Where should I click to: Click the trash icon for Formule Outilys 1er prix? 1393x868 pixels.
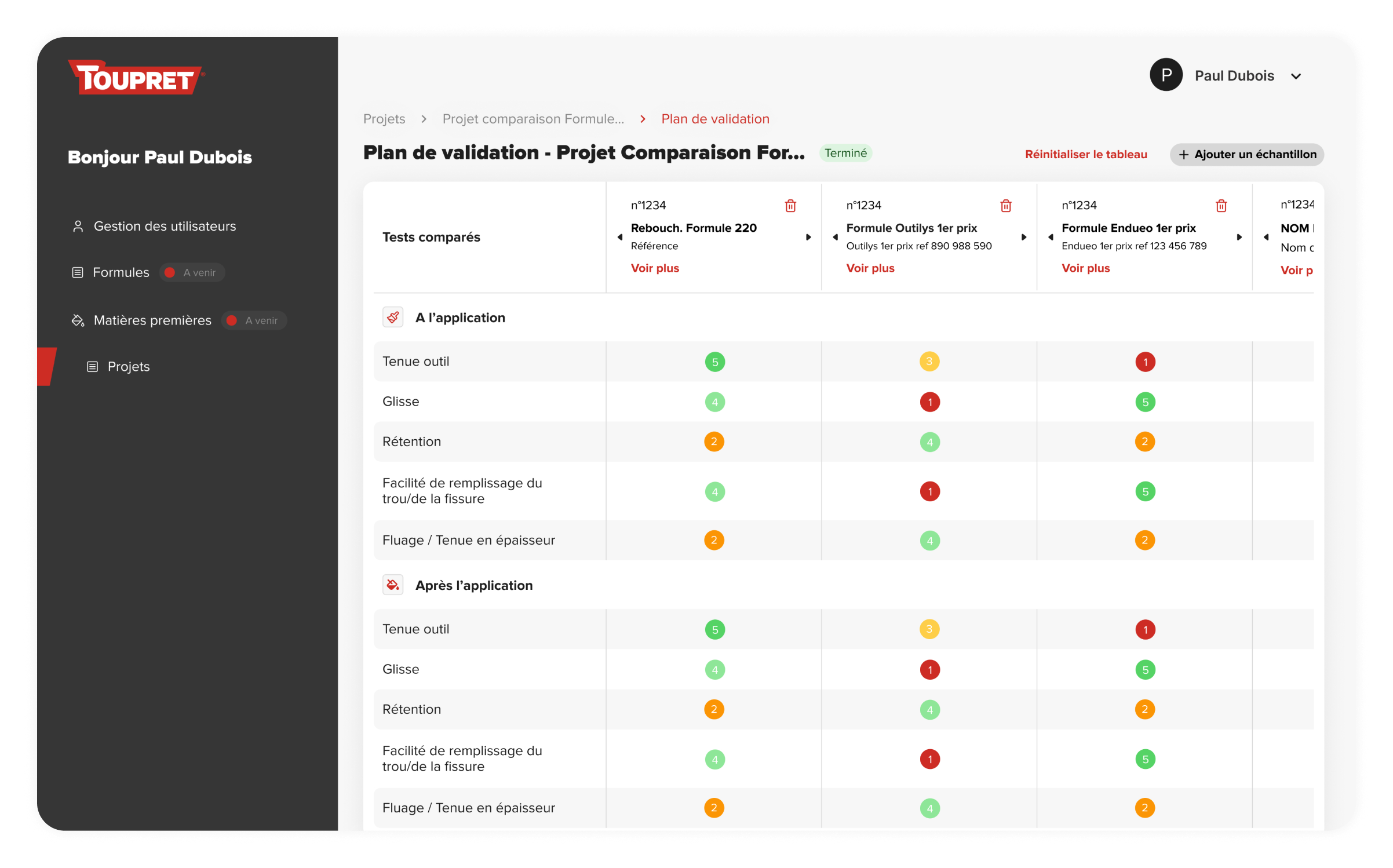coord(1005,206)
